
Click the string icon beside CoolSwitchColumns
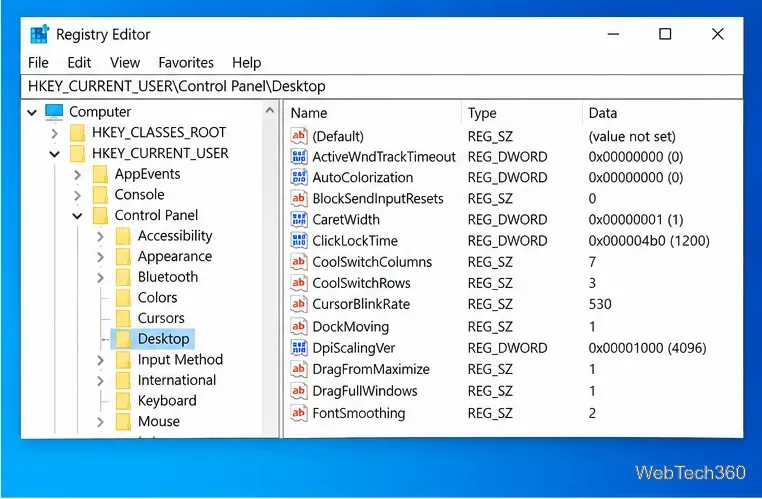299,262
